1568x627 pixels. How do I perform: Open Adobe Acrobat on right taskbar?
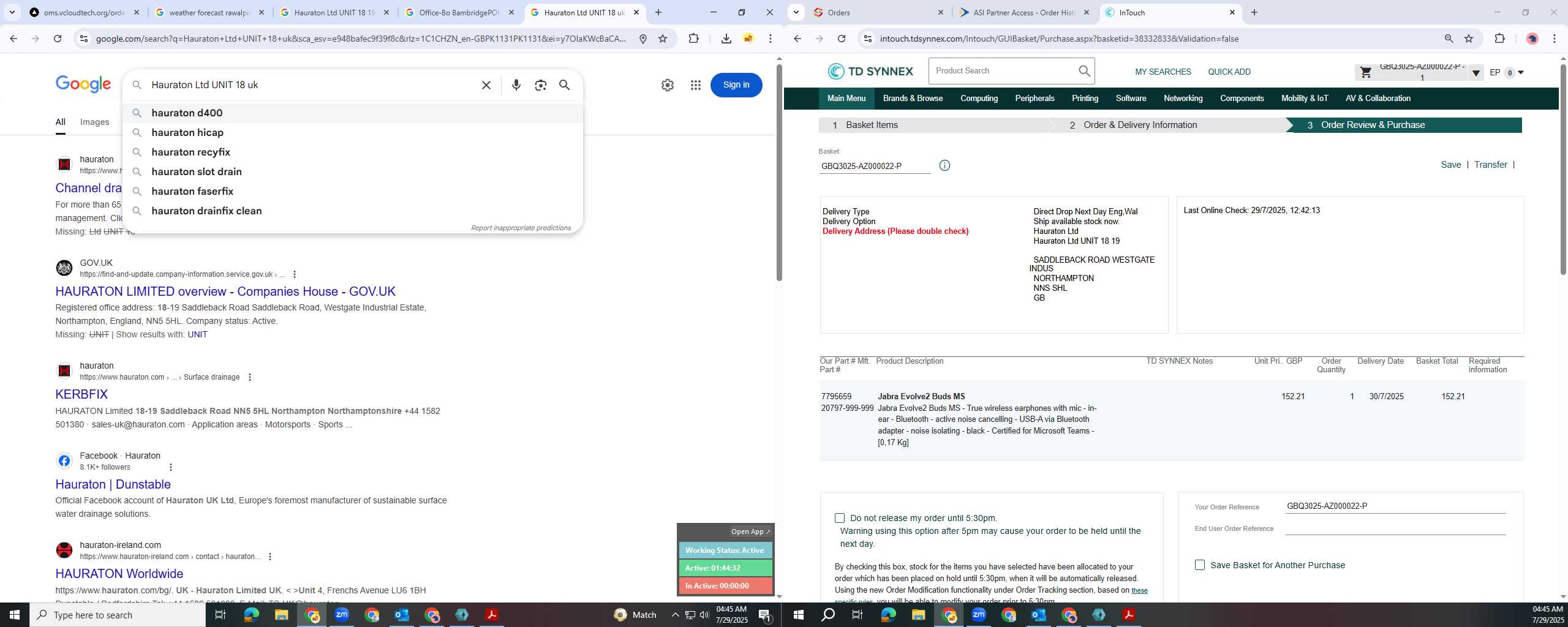1129,615
